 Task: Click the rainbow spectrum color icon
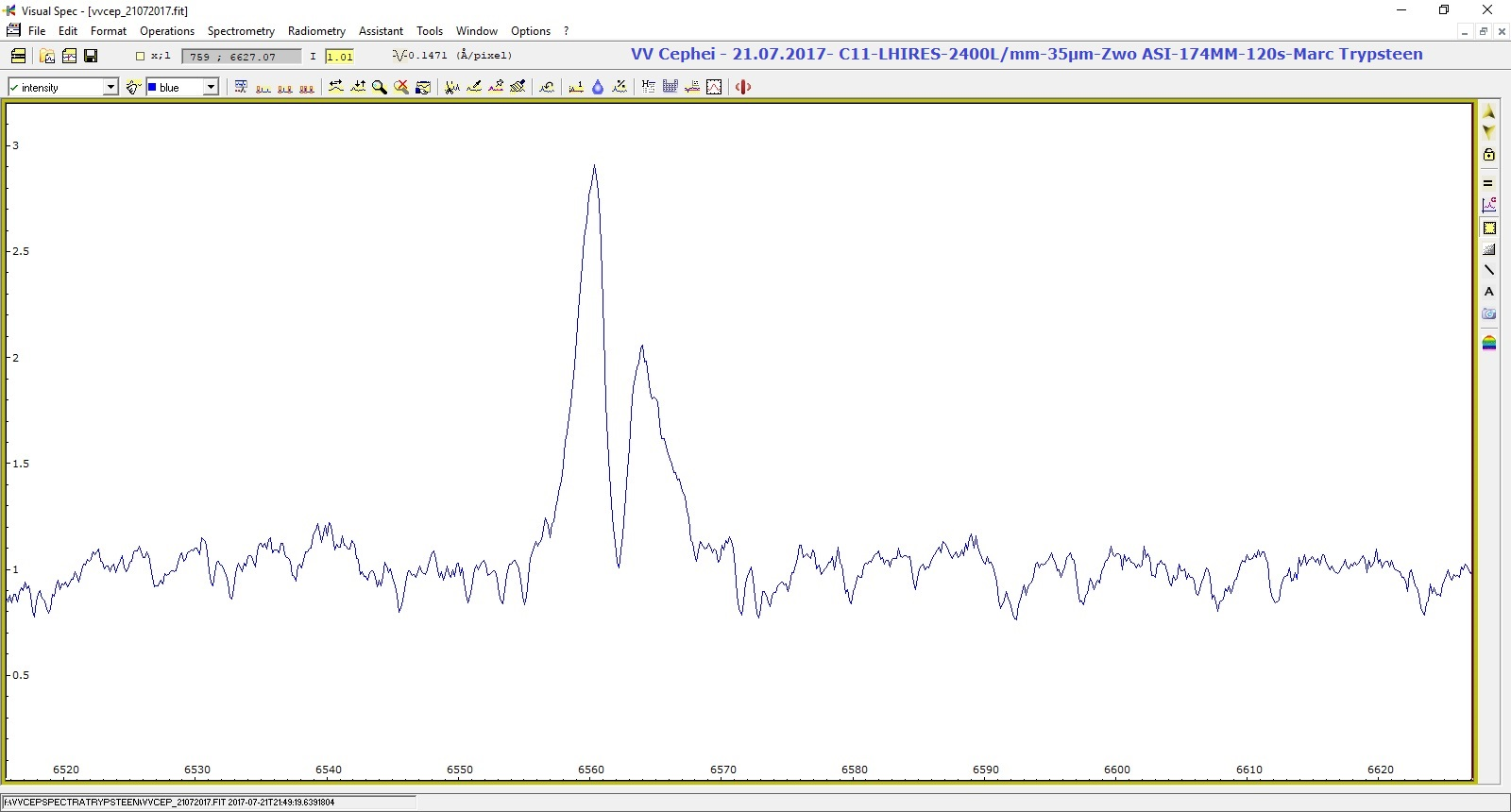(1489, 343)
